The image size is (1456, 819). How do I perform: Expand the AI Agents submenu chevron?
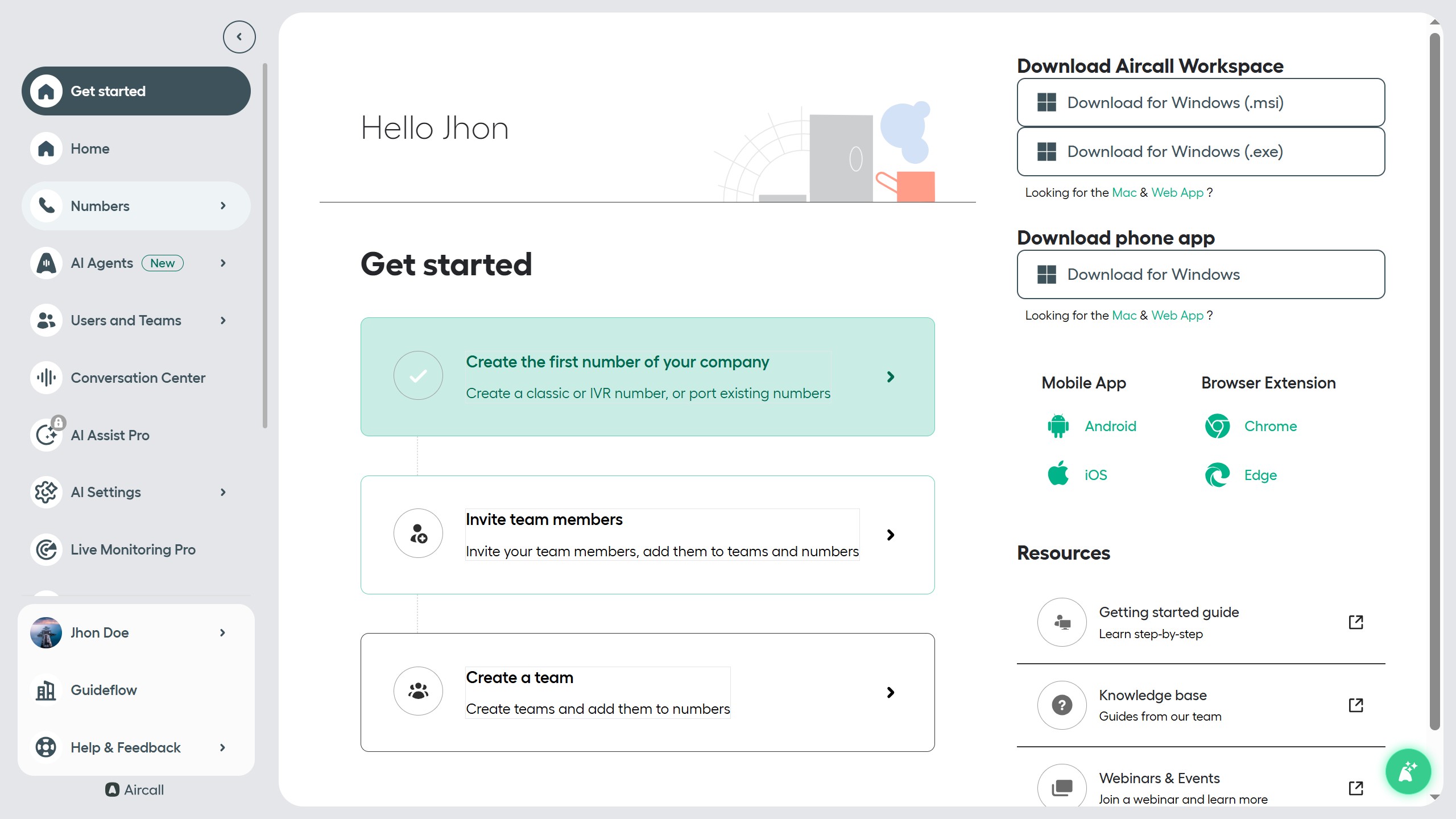223,263
